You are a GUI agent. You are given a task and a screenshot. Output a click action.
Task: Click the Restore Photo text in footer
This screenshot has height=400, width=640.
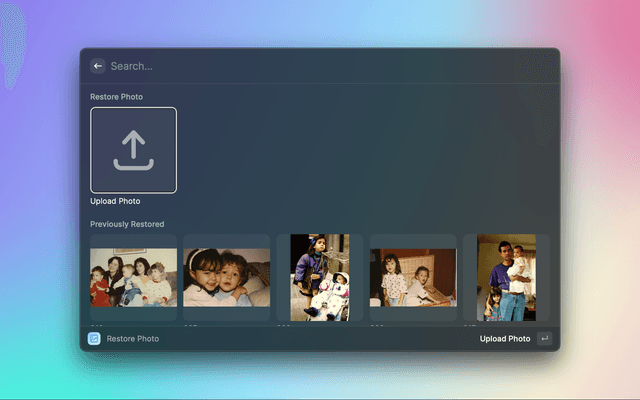pos(132,339)
